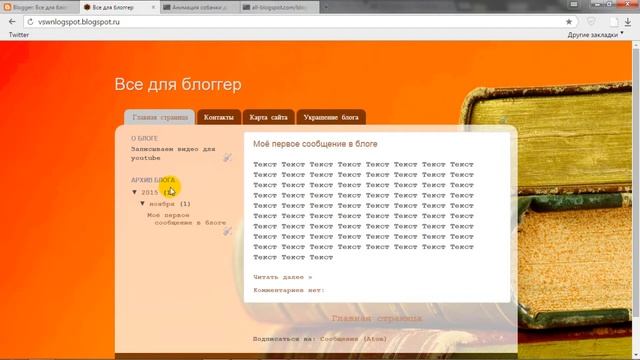Screen dimensions: 640x360
Task: Open downloads via the download arrow icon
Action: point(628,22)
